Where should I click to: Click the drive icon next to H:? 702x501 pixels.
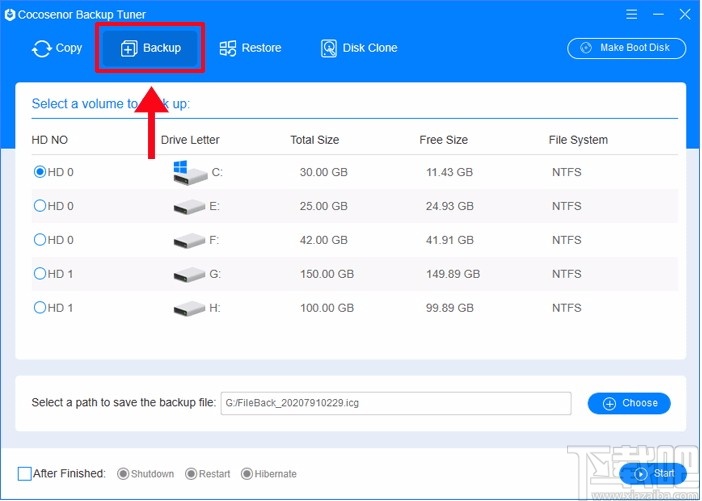pyautogui.click(x=189, y=308)
